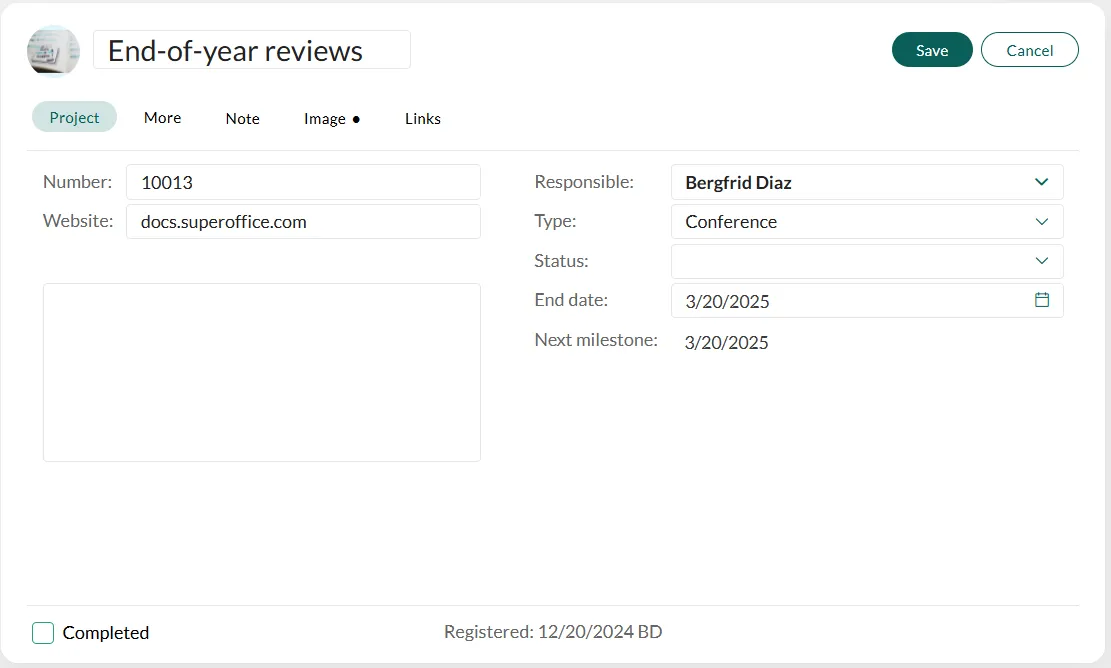Image resolution: width=1111 pixels, height=668 pixels.
Task: Open the Type dropdown showing Conference
Action: (866, 222)
